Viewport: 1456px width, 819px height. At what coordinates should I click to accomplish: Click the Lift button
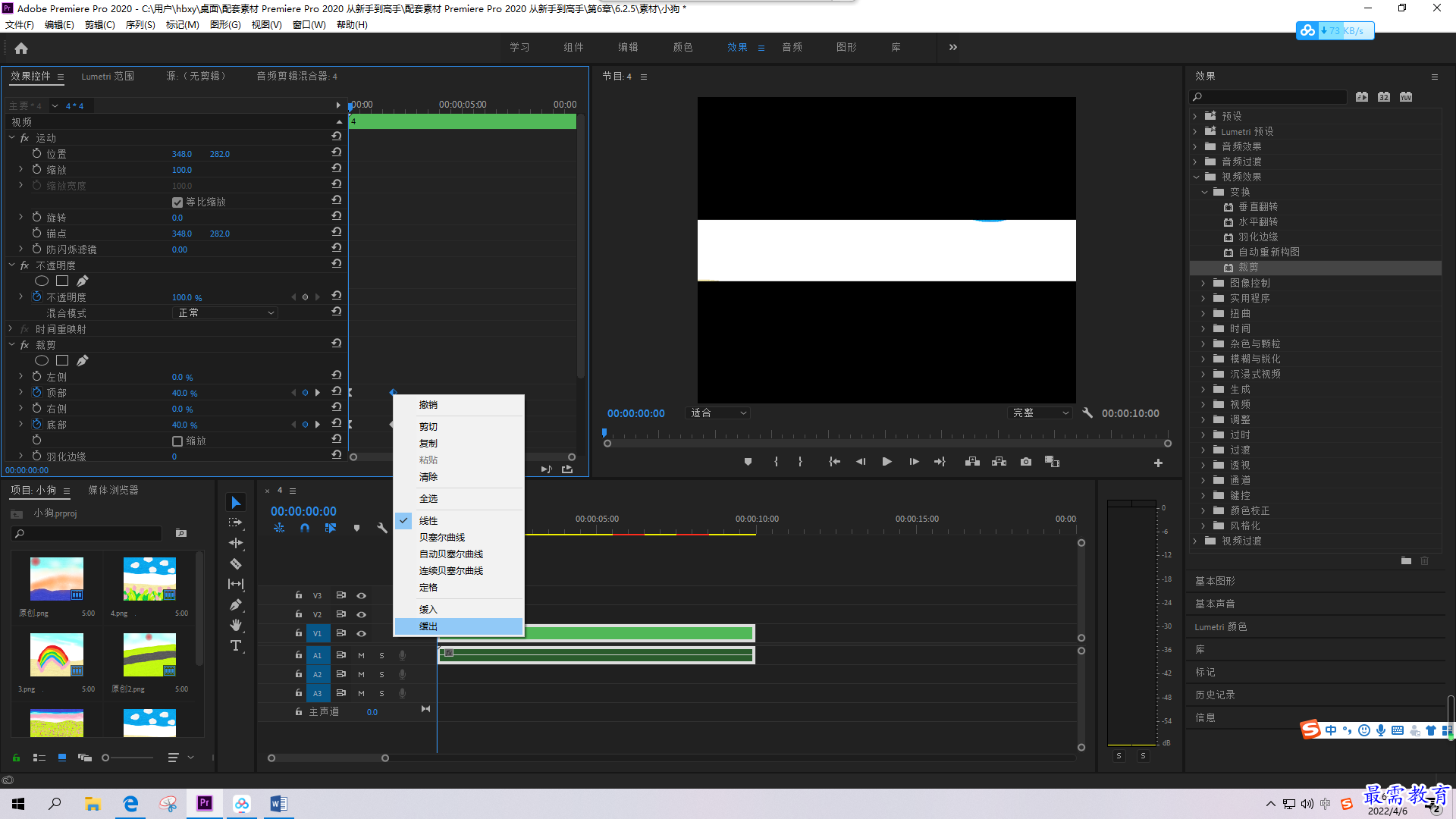point(972,462)
